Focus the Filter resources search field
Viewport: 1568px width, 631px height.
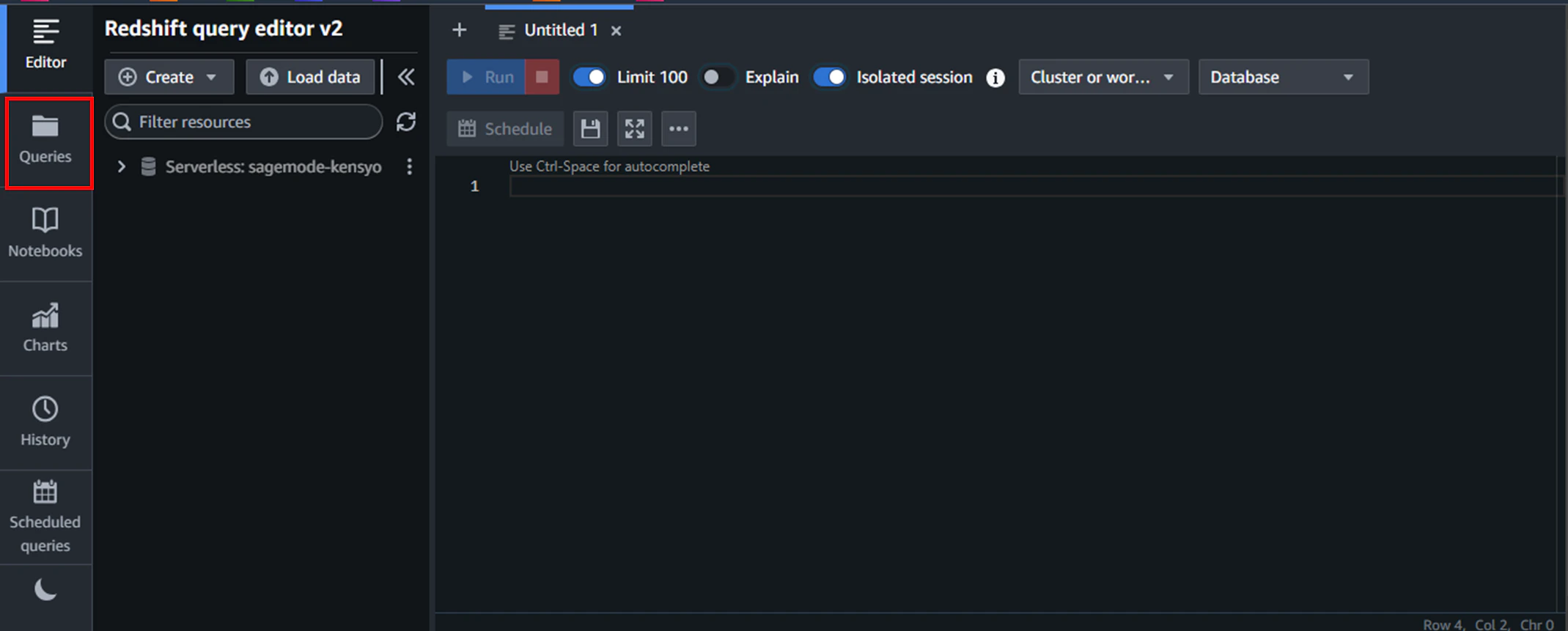click(244, 122)
